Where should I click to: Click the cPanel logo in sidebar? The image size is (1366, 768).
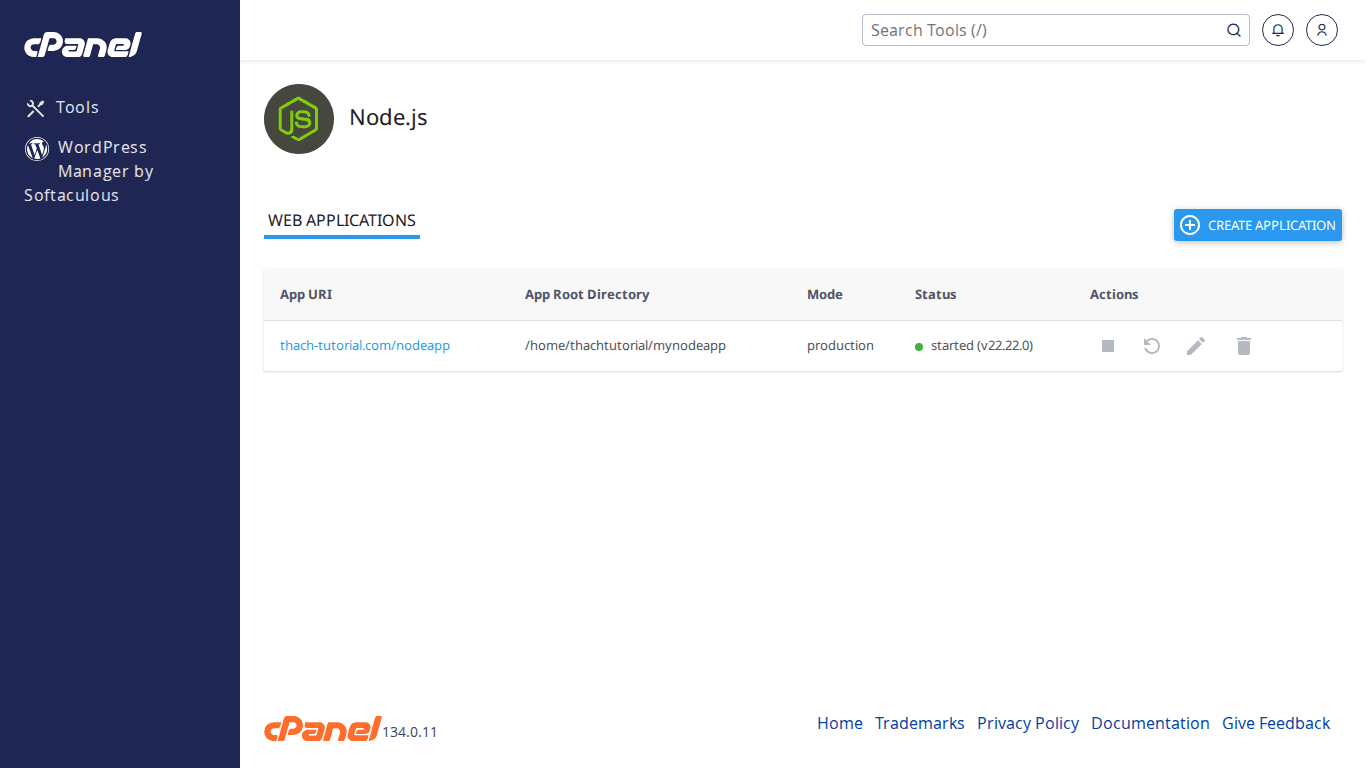pos(83,45)
